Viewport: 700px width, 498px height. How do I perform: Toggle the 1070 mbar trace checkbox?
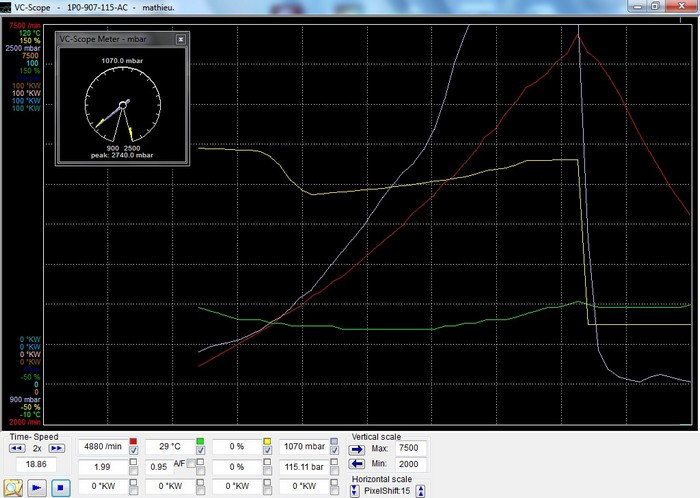coord(334,451)
